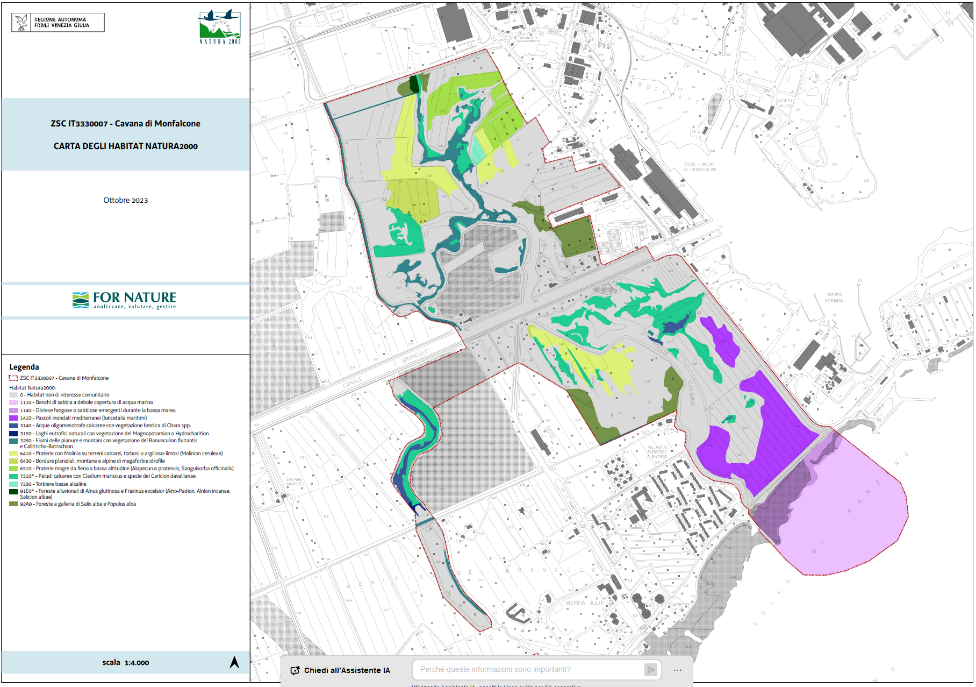Open the three-dots more options menu

point(677,670)
